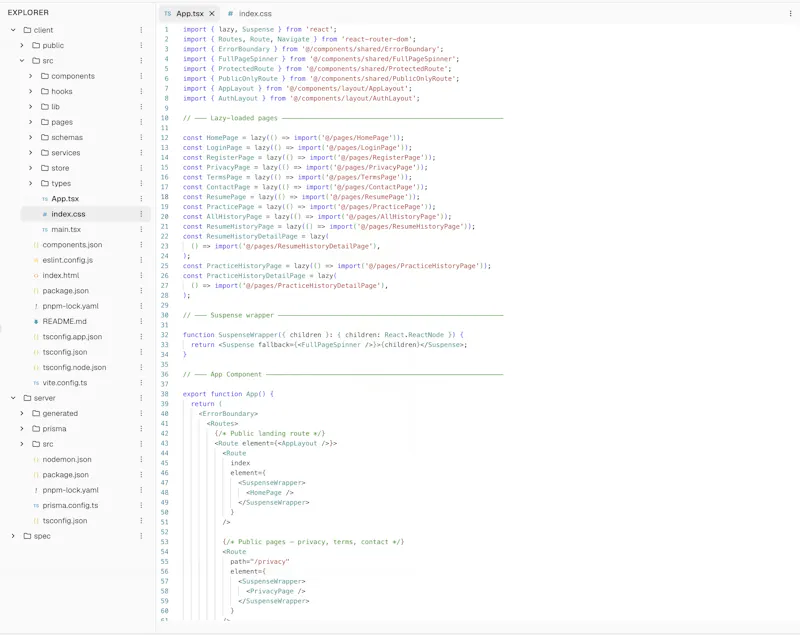
Task: Expand the spec folder chevron
Action: [13, 536]
